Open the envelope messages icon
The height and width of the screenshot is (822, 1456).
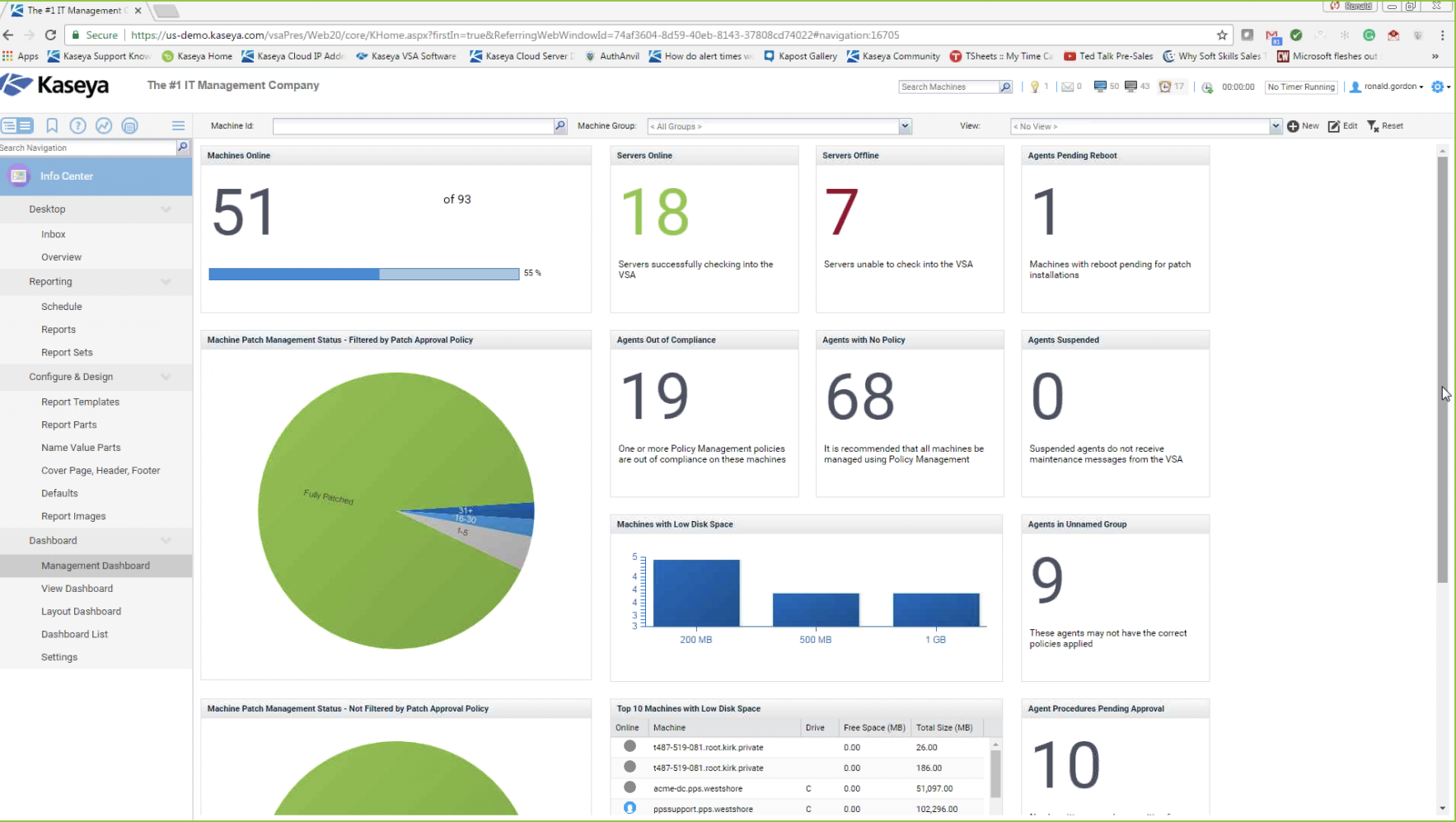tap(1067, 87)
